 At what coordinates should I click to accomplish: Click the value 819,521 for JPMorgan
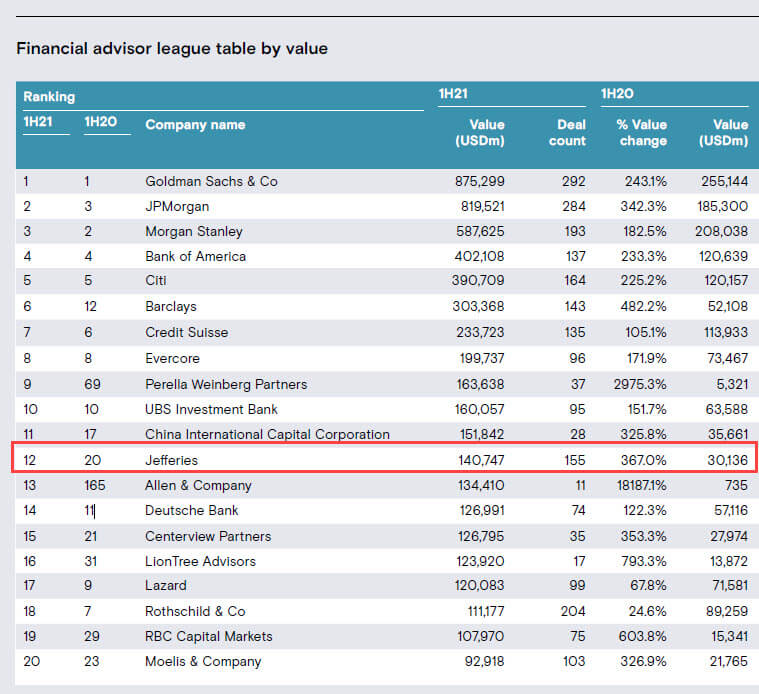tap(483, 207)
